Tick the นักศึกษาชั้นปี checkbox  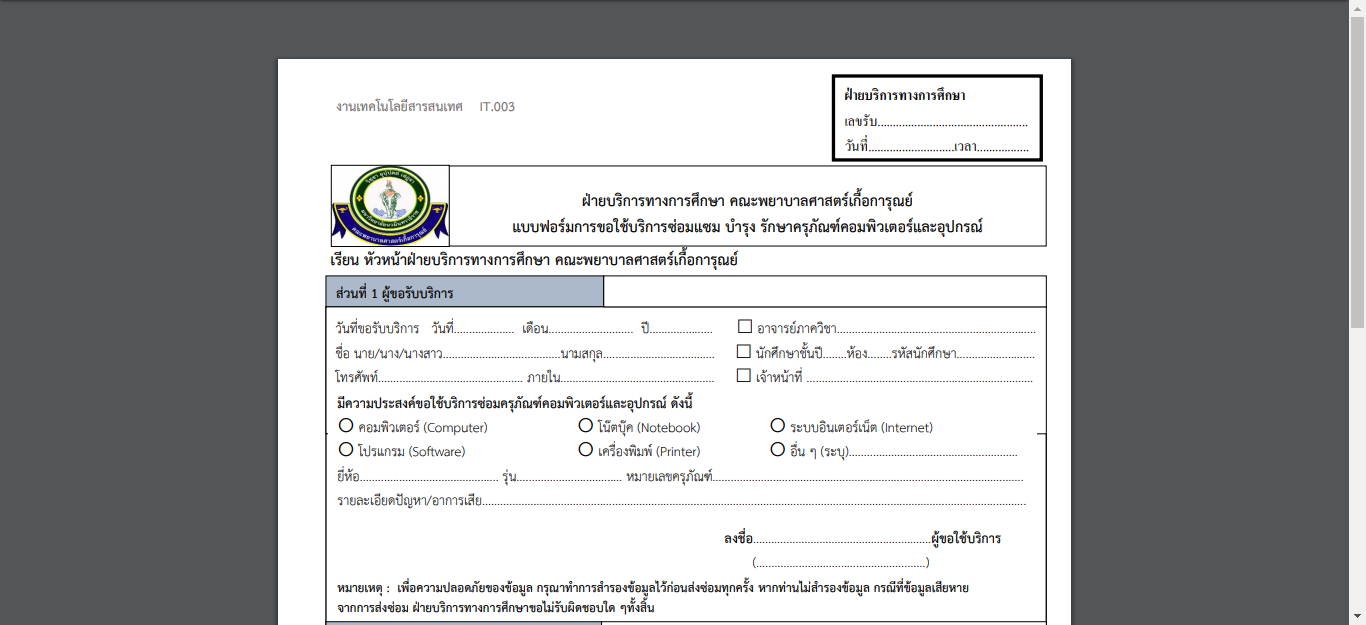coord(743,352)
